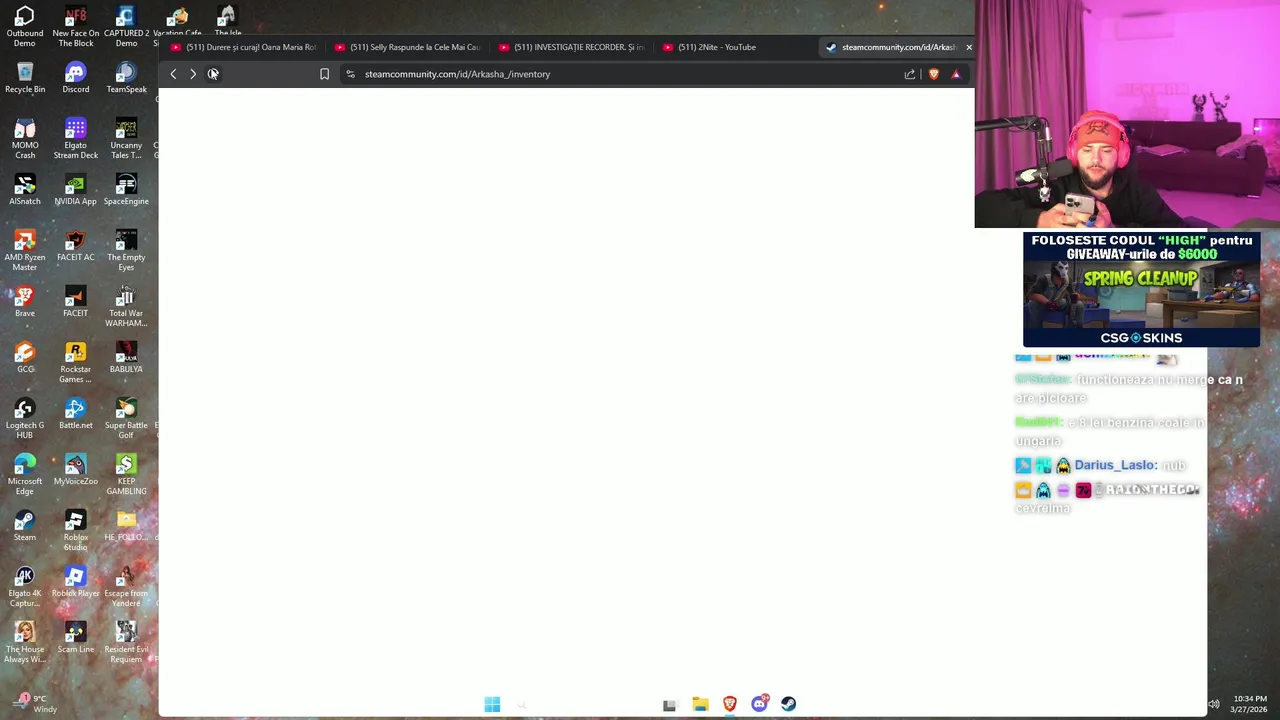
Task: Open Brave Shields lion icon
Action: pyautogui.click(x=933, y=74)
